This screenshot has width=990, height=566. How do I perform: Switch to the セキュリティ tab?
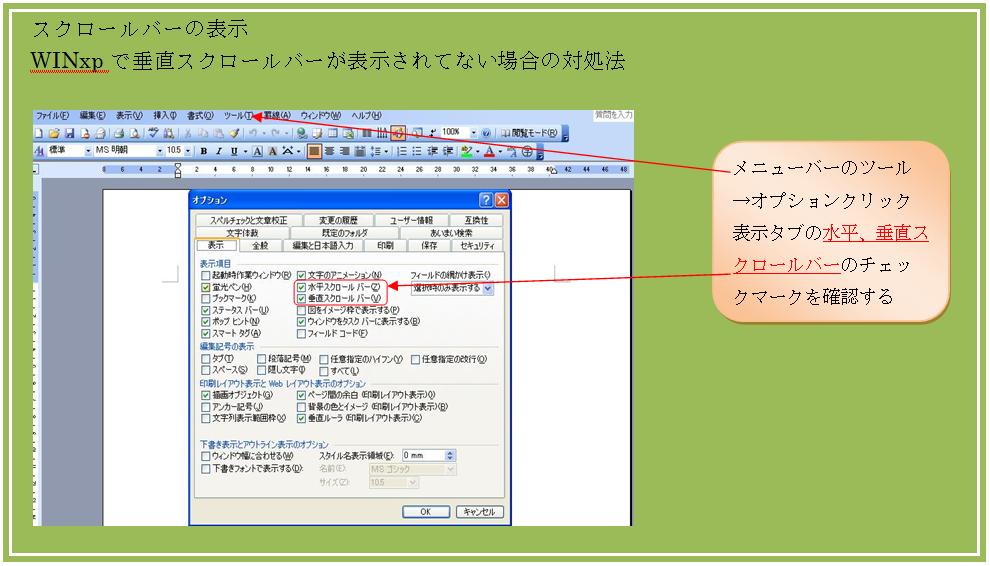pos(477,246)
